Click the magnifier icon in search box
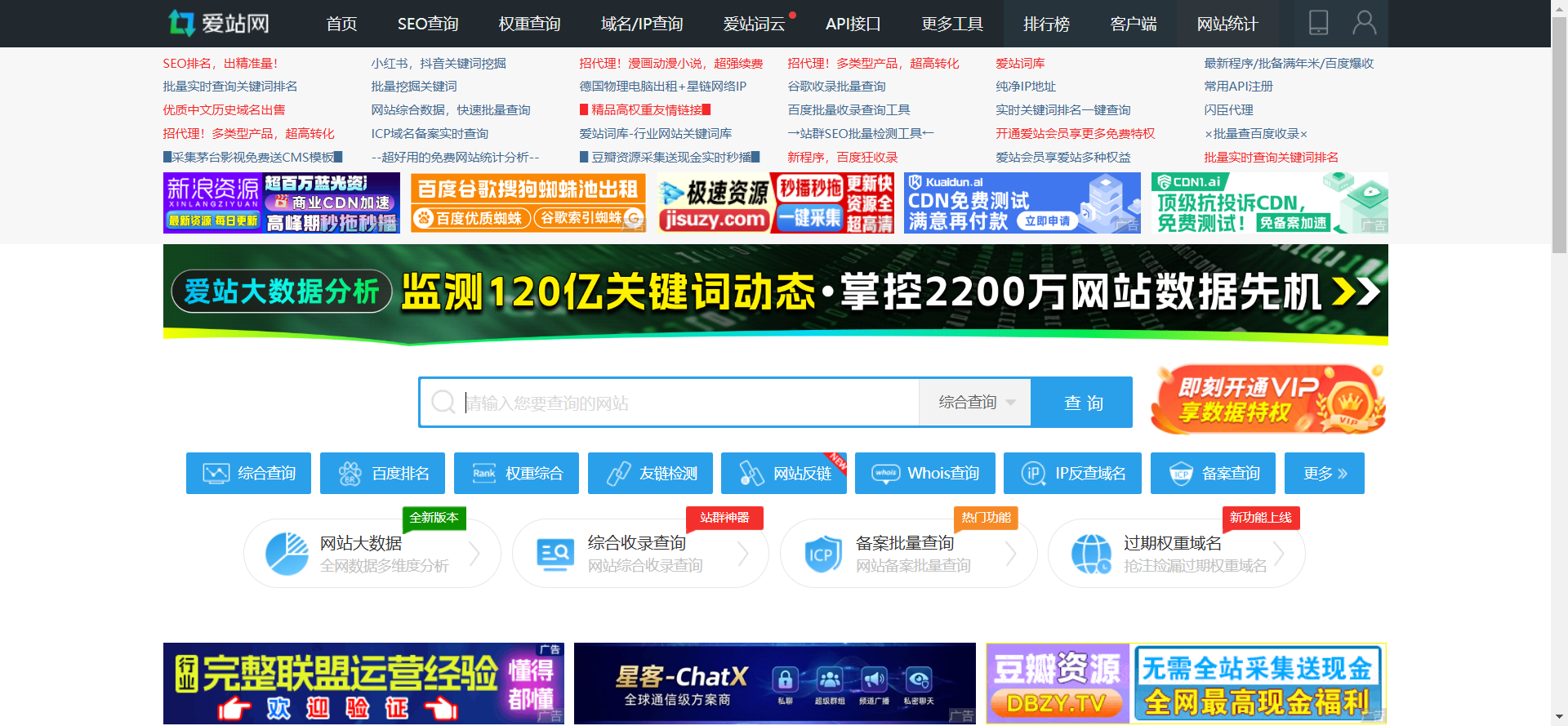This screenshot has width=1568, height=726. (443, 402)
